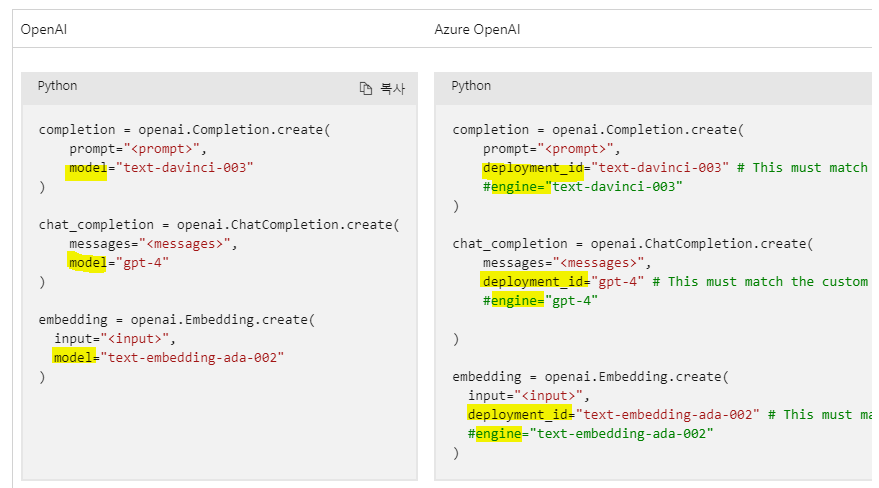Click the highlighted model before "gpt-4" in OpenAI code
Screen dimensions: 879x488
(87, 263)
